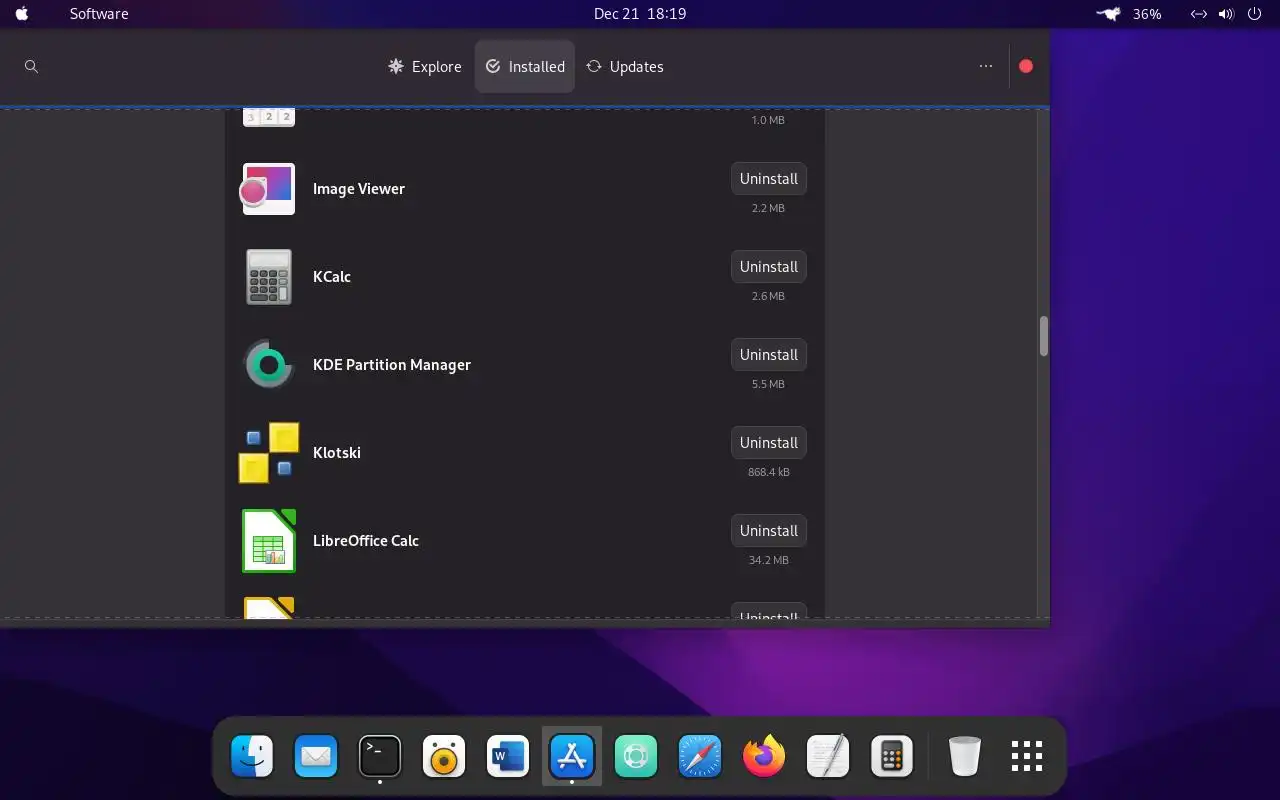1280x800 pixels.
Task: Open the three-dot main menu
Action: click(x=986, y=66)
